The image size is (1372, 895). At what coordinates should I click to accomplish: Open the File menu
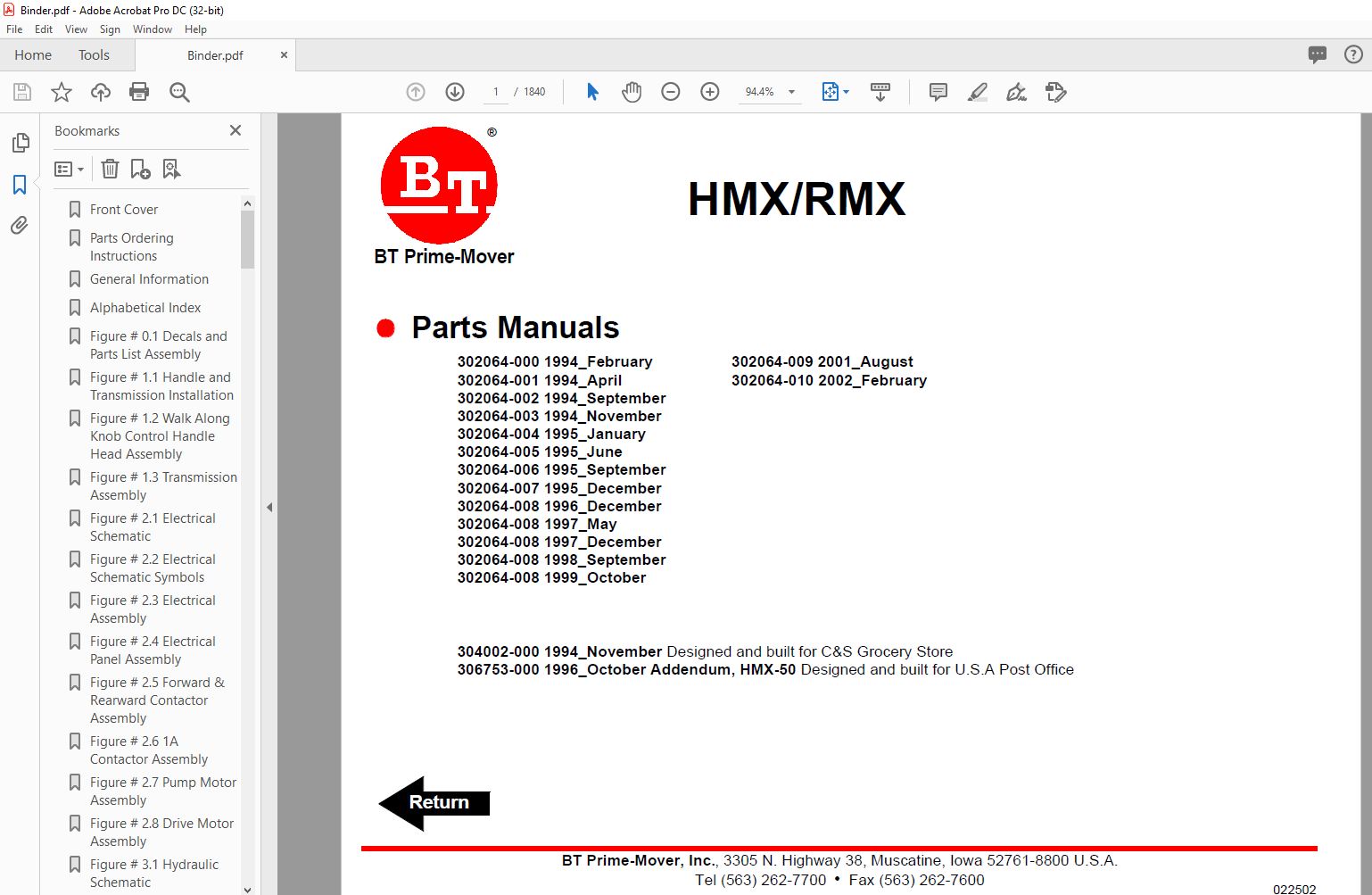[14, 29]
